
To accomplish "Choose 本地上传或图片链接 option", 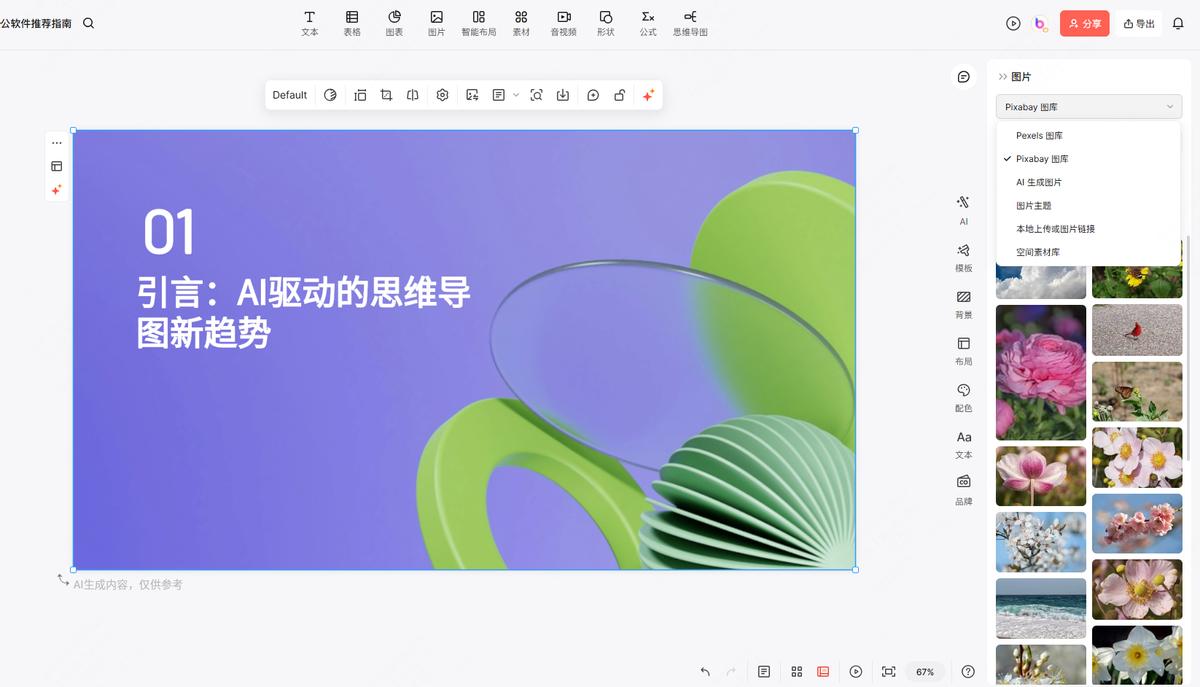I will click(x=1088, y=229).
